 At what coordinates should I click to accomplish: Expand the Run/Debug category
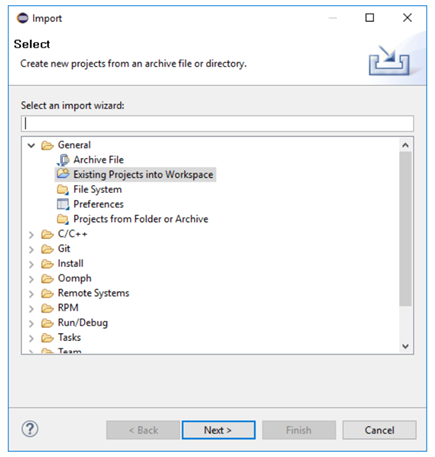pos(31,324)
